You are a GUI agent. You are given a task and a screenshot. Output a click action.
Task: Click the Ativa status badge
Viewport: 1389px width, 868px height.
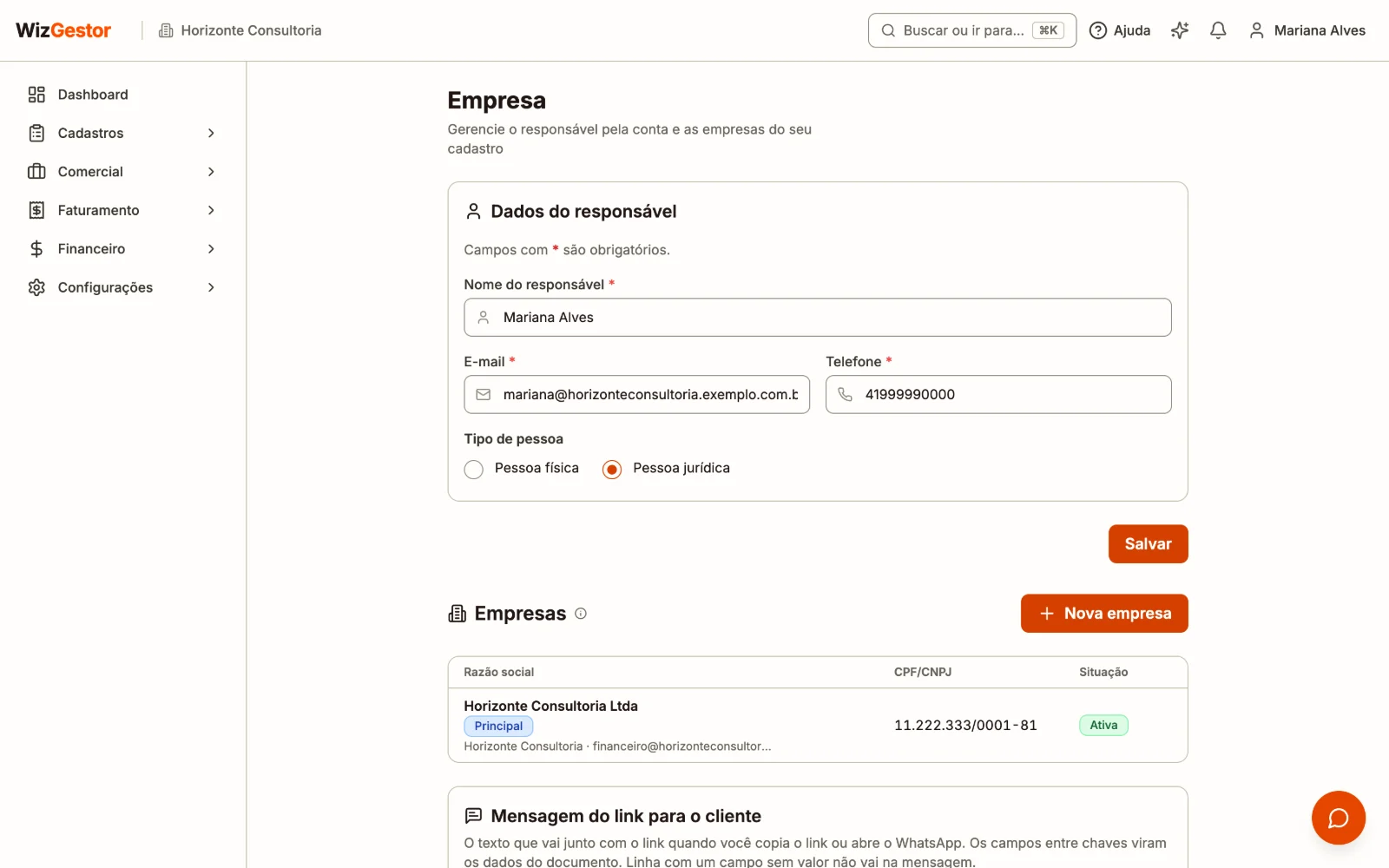1103,726
